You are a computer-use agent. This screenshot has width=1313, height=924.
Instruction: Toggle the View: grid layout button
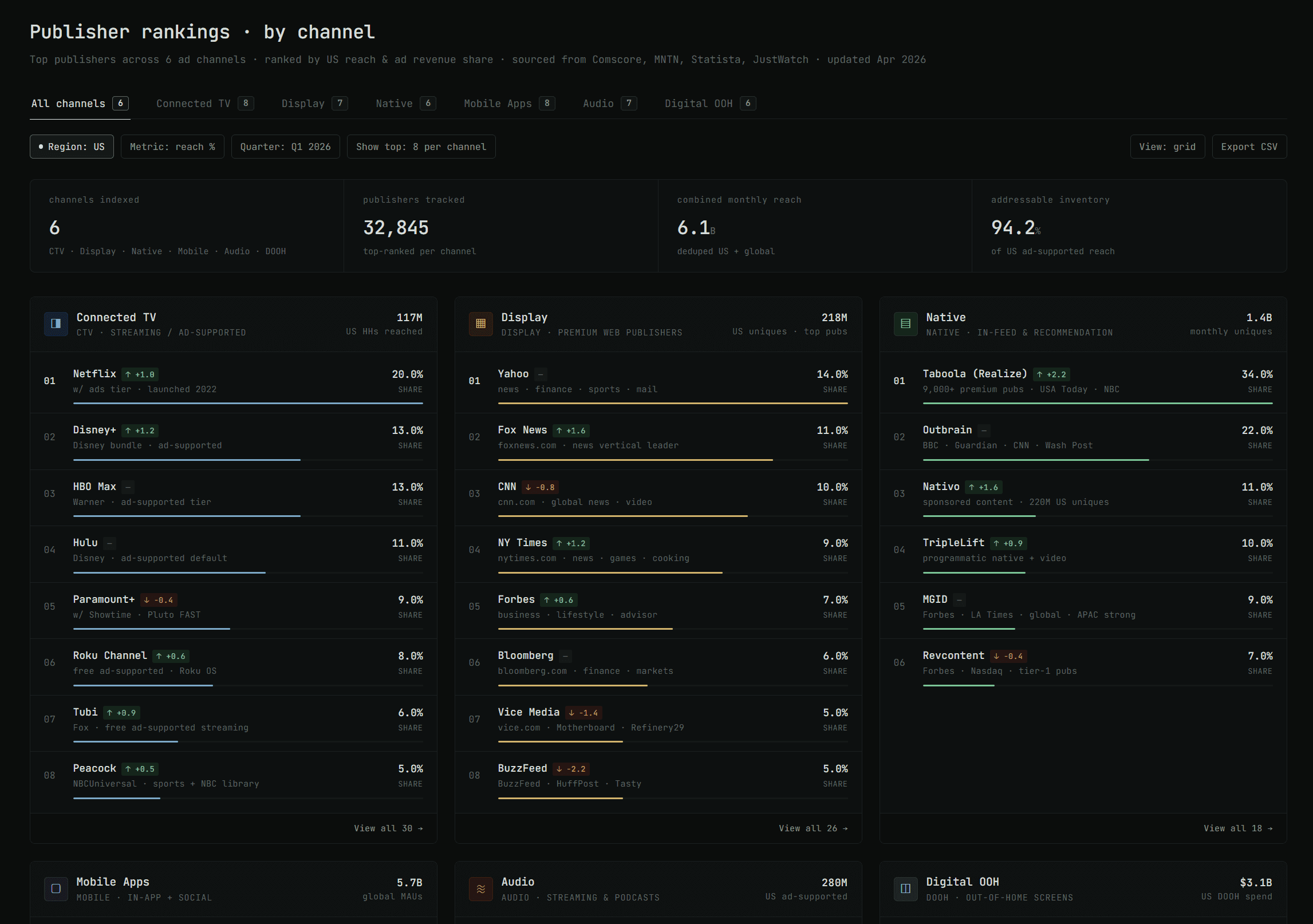point(1167,147)
